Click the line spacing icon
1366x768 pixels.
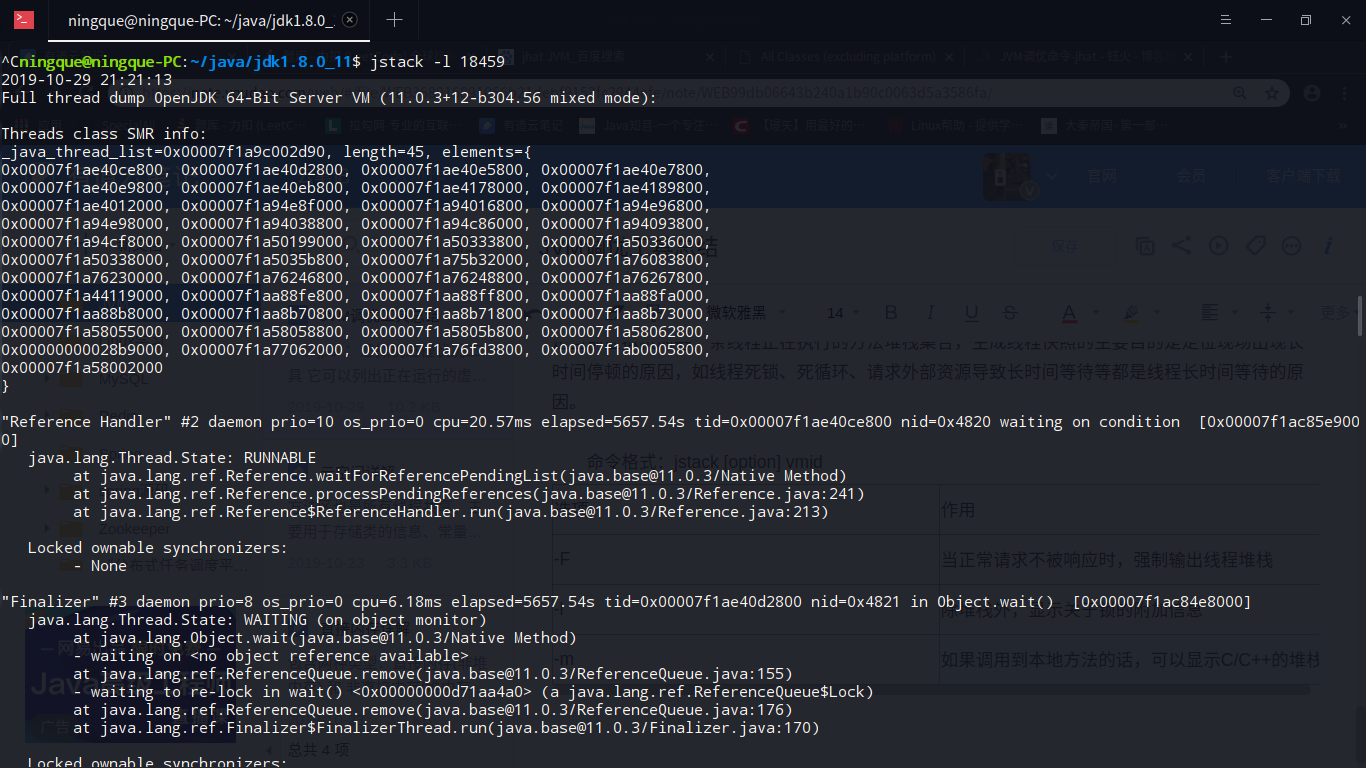[1268, 313]
